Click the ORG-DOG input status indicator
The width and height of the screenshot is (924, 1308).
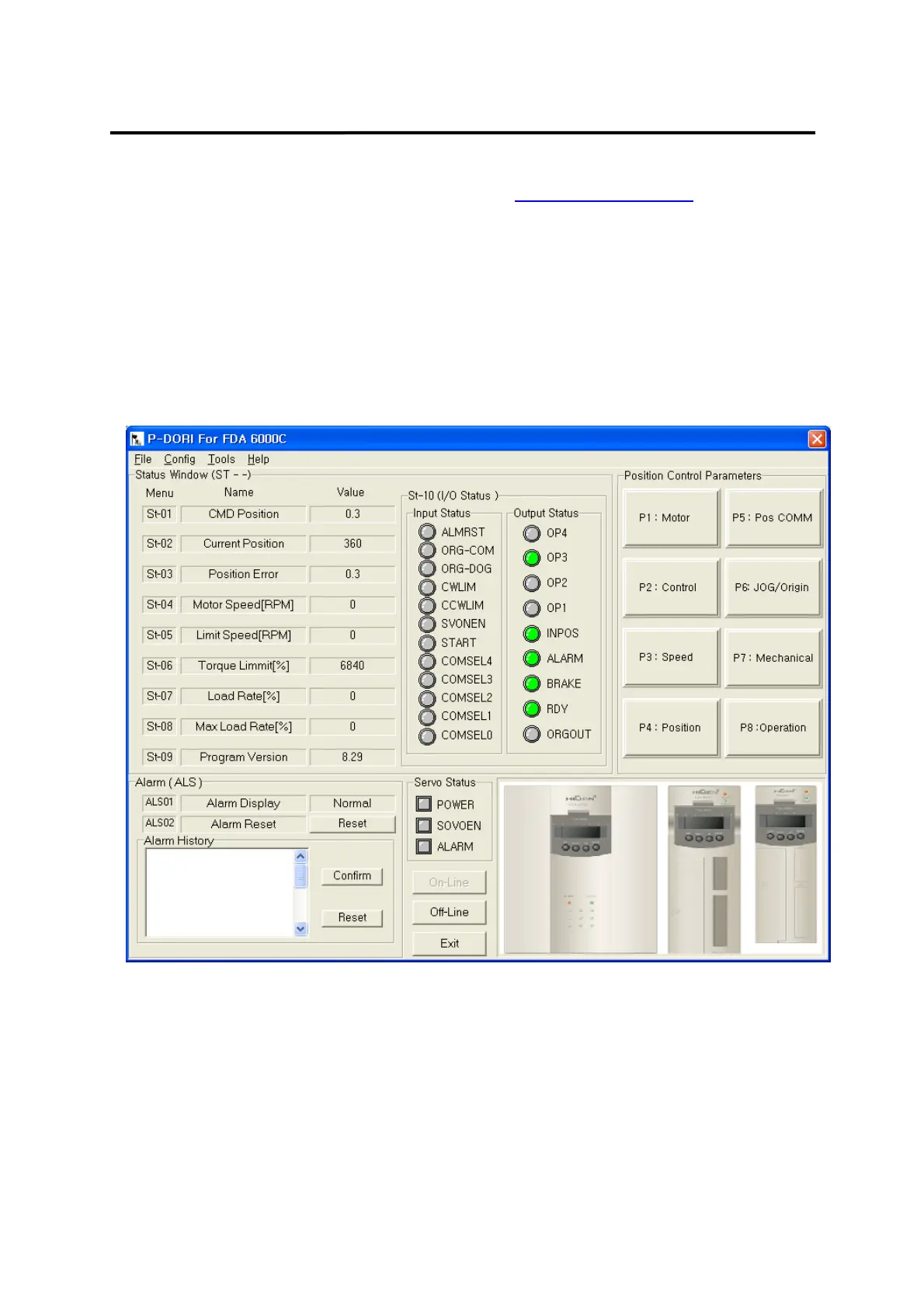tap(427, 569)
